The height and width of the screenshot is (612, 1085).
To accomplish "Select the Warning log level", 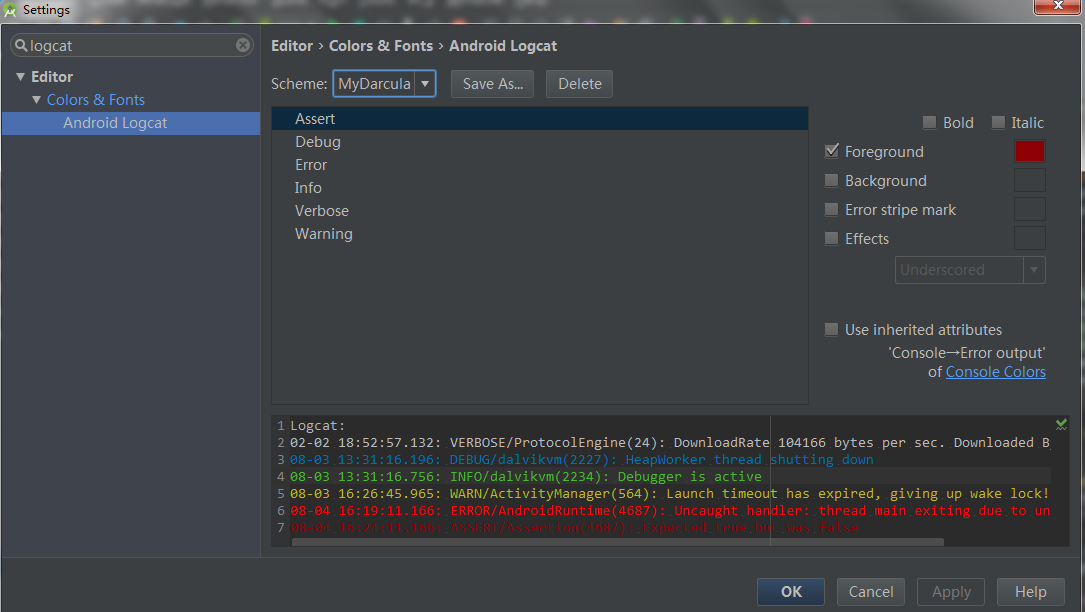I will 540,234.
